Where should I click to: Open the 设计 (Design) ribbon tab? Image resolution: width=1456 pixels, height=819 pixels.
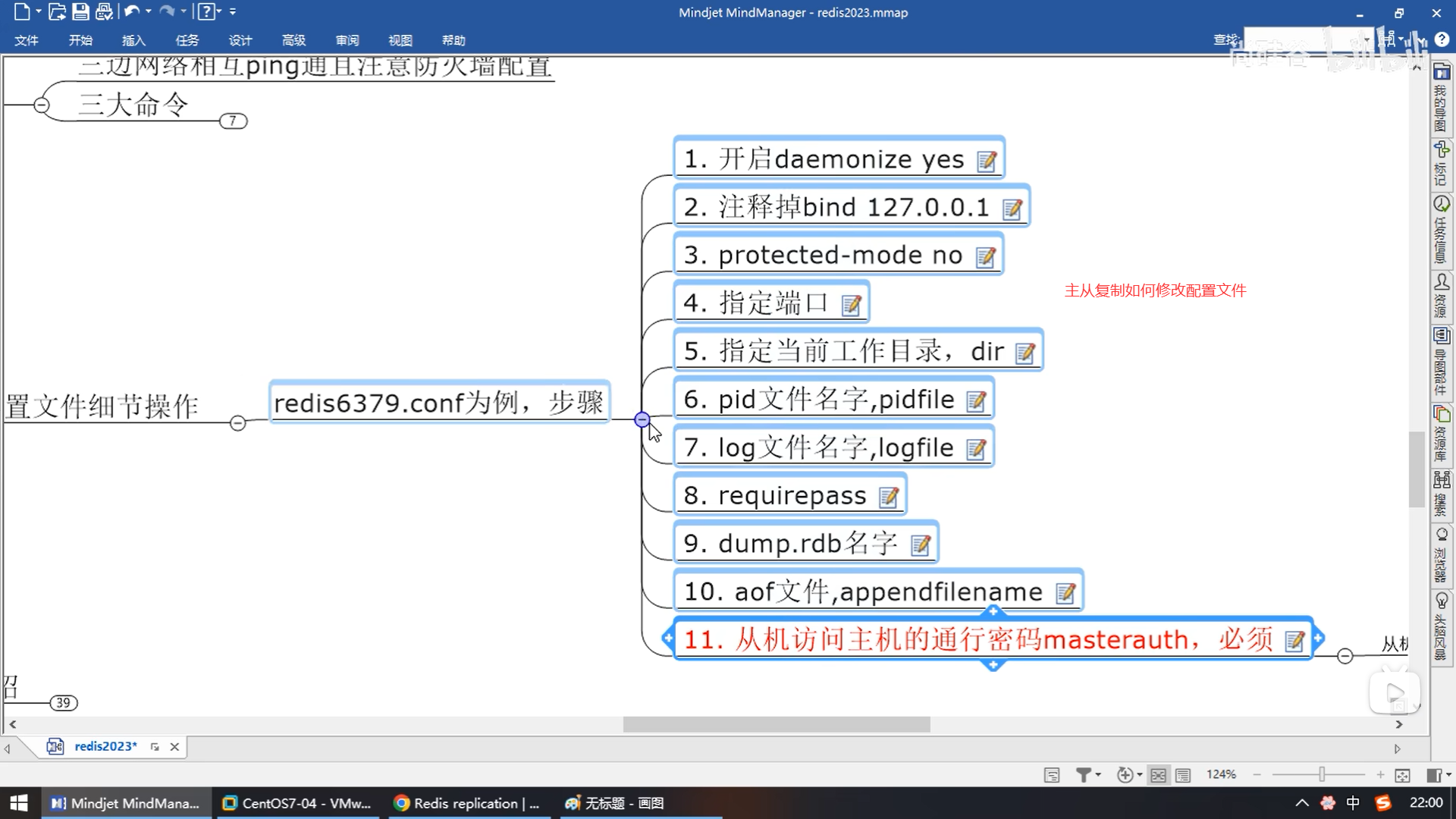(240, 40)
